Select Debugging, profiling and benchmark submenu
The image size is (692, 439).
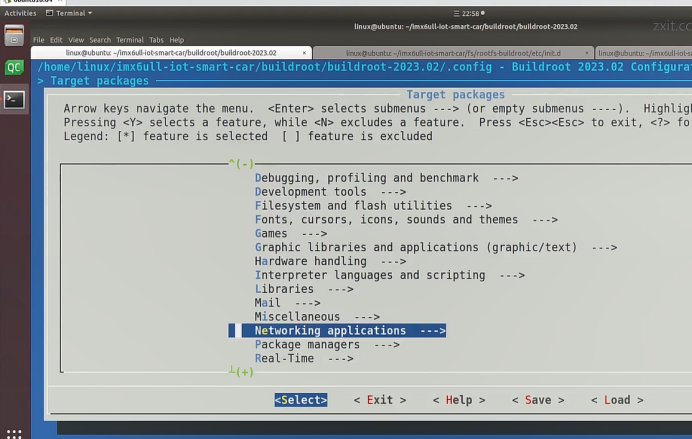pyautogui.click(x=386, y=178)
